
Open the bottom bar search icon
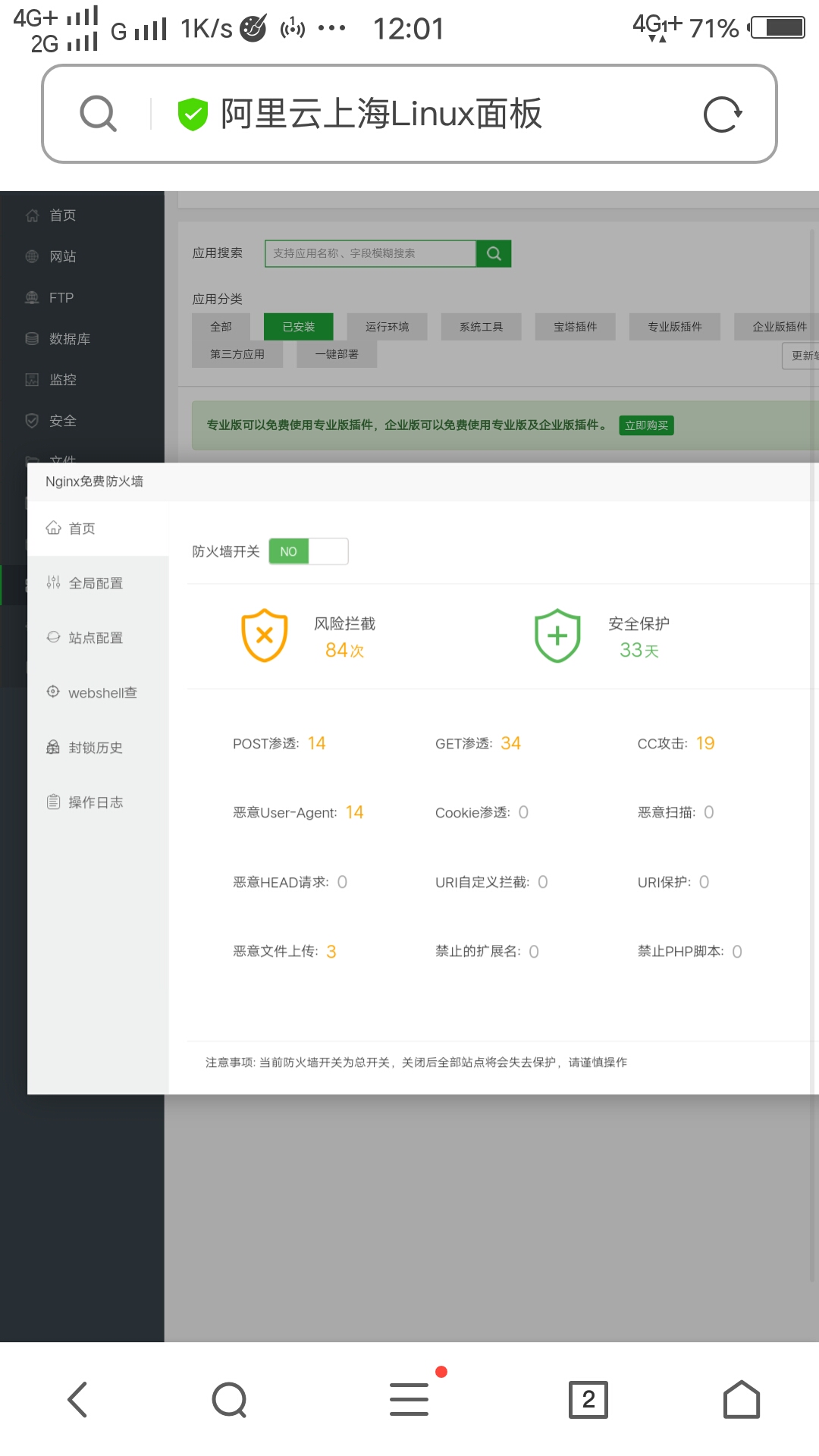tap(229, 1400)
